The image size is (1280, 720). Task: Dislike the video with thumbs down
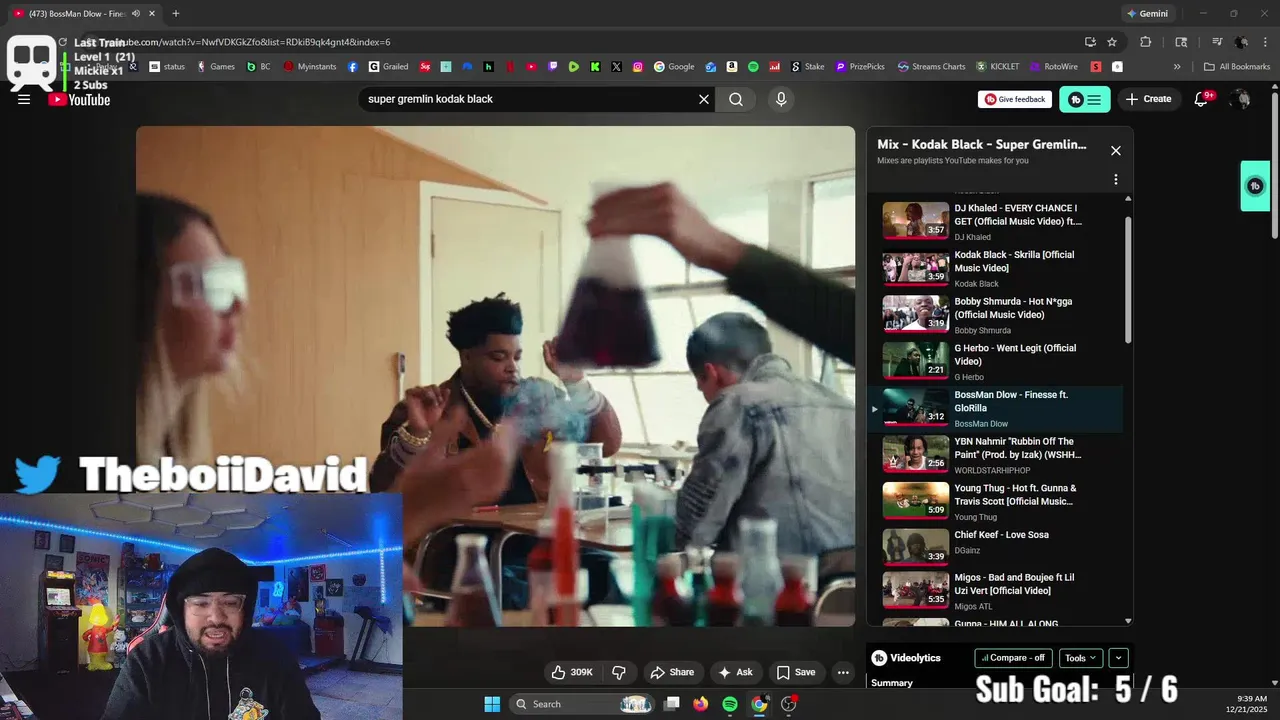[619, 673]
